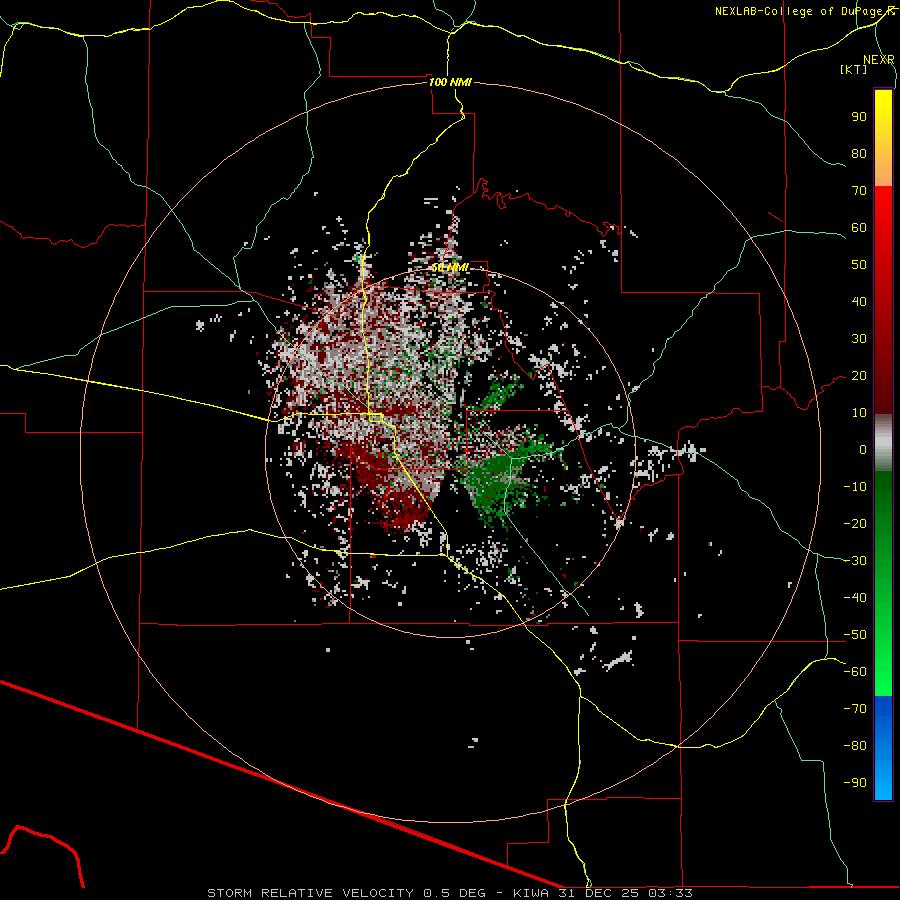
Task: Click the blue bottom segment of color bar
Action: point(883,748)
